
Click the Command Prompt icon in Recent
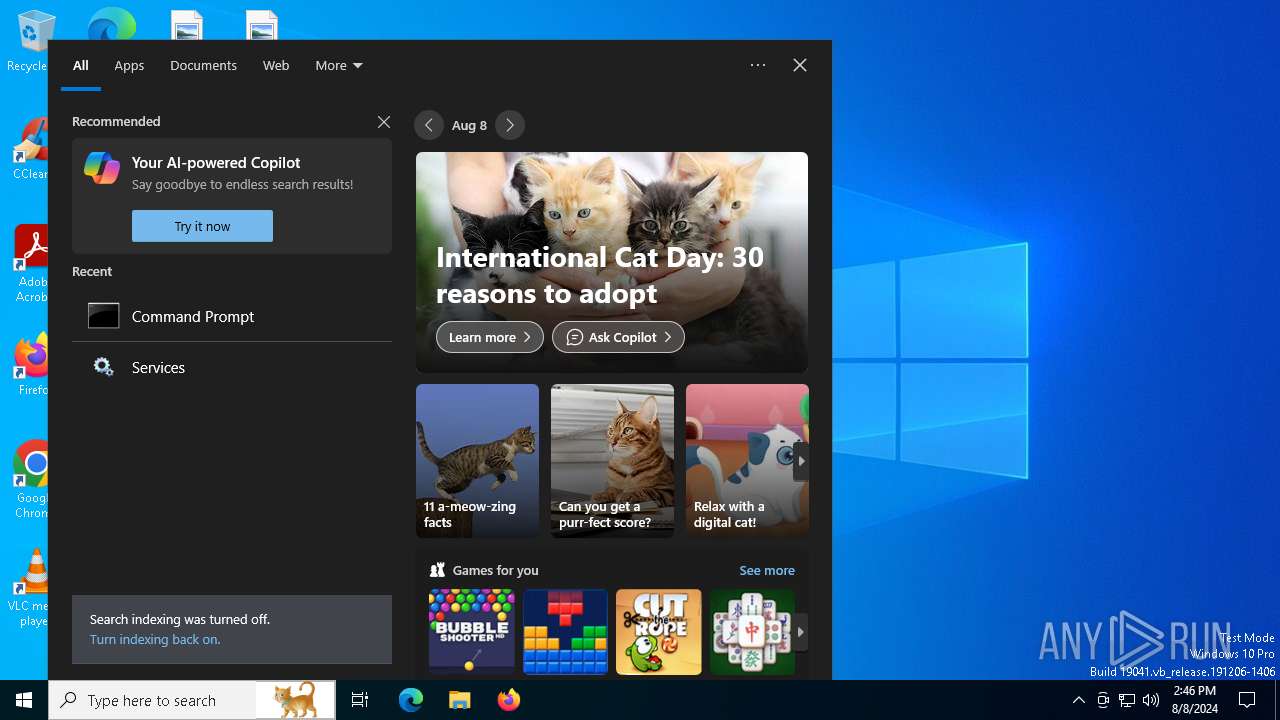click(104, 316)
